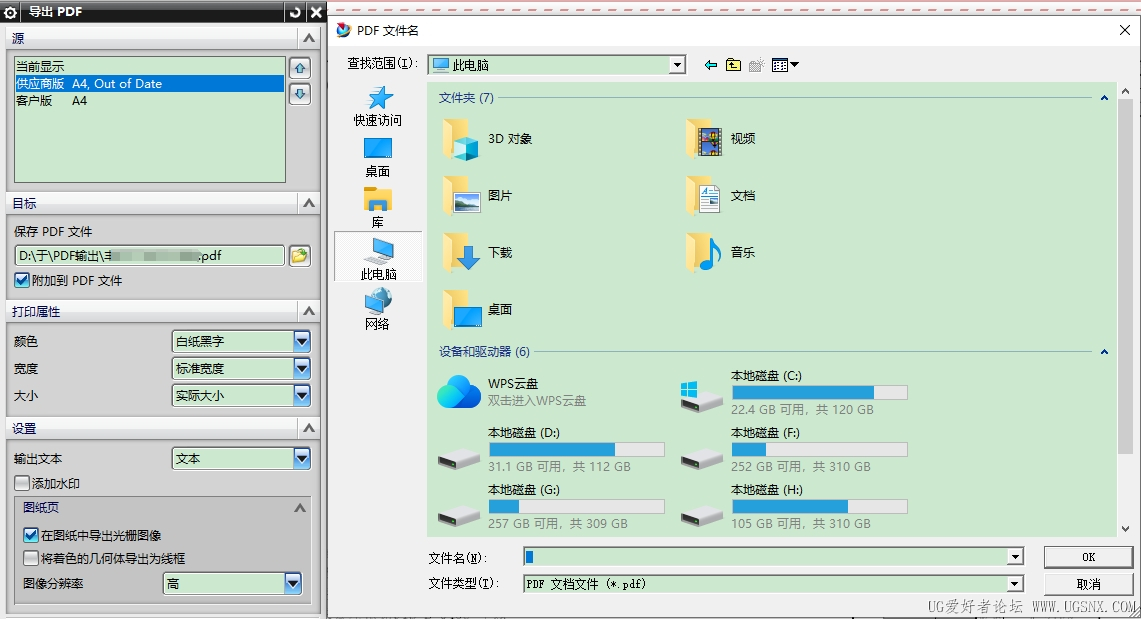Toggle 附加到 PDF 文件 checkbox
Image resolution: width=1141 pixels, height=619 pixels.
pyautogui.click(x=22, y=280)
